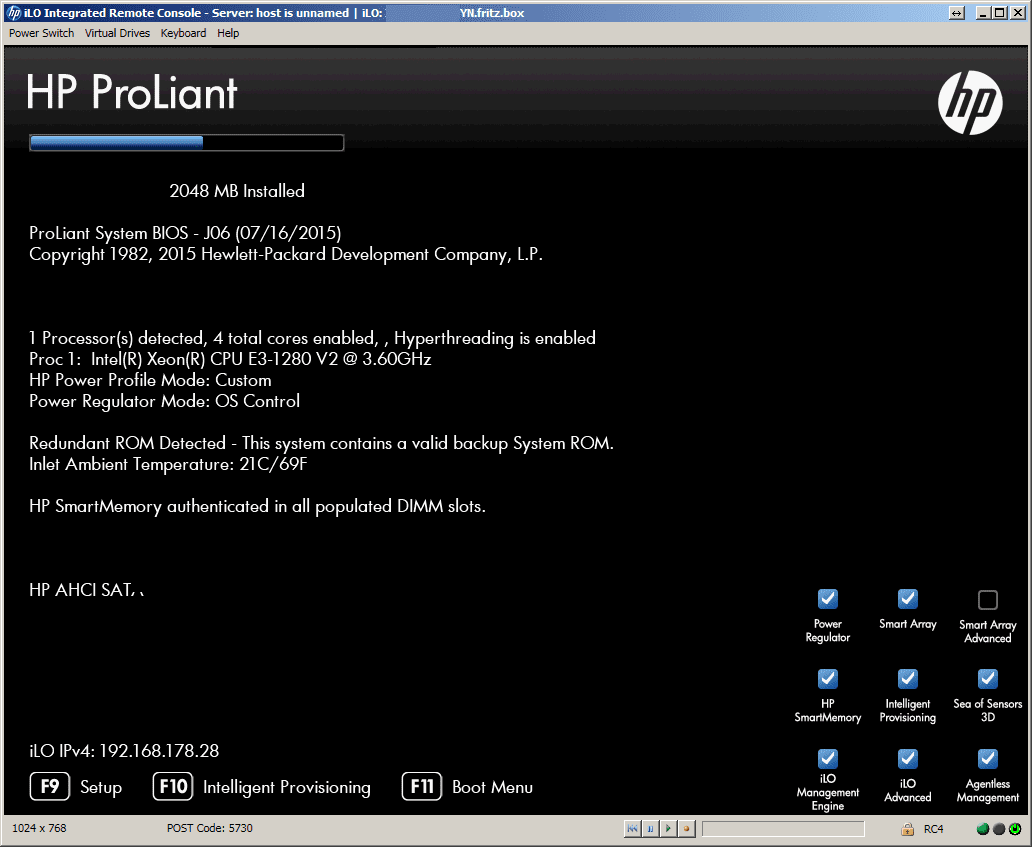Rewind console capture to the start
This screenshot has width=1032, height=847.
[632, 829]
